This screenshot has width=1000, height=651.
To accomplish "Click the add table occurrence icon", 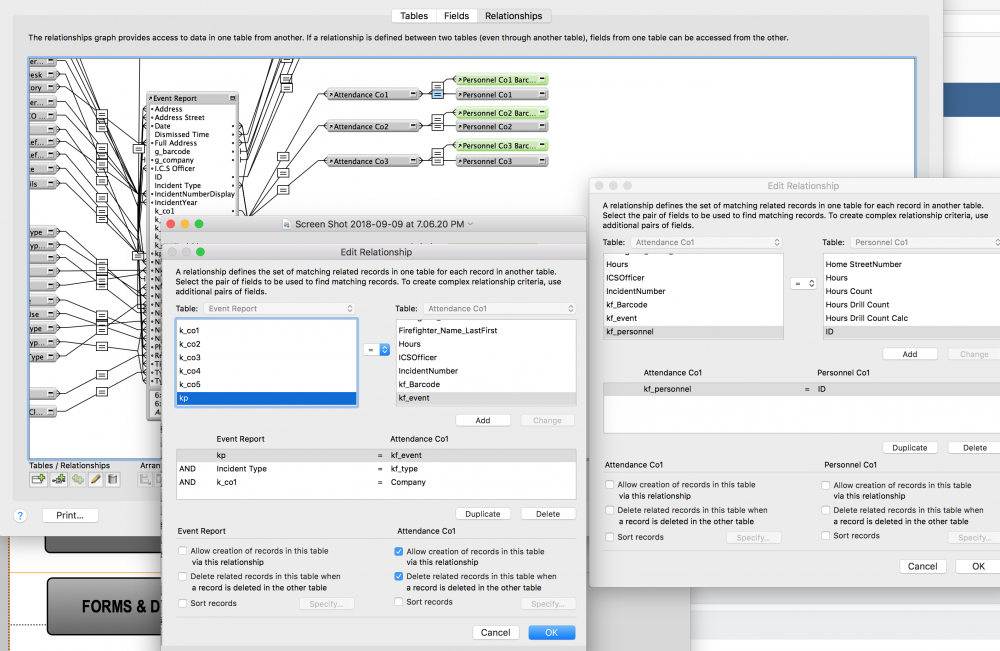I will 38,479.
